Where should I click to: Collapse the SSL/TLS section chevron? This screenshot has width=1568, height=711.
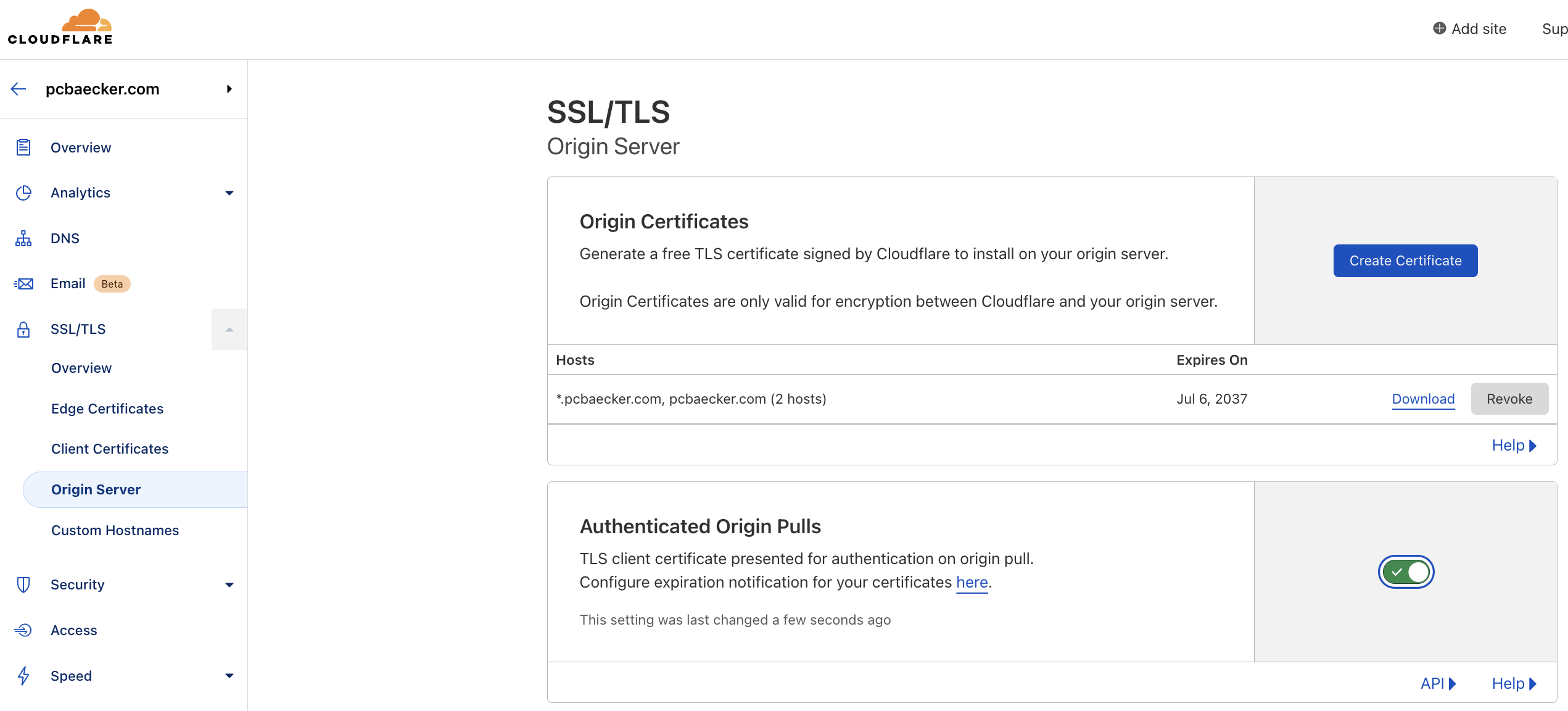pos(229,329)
